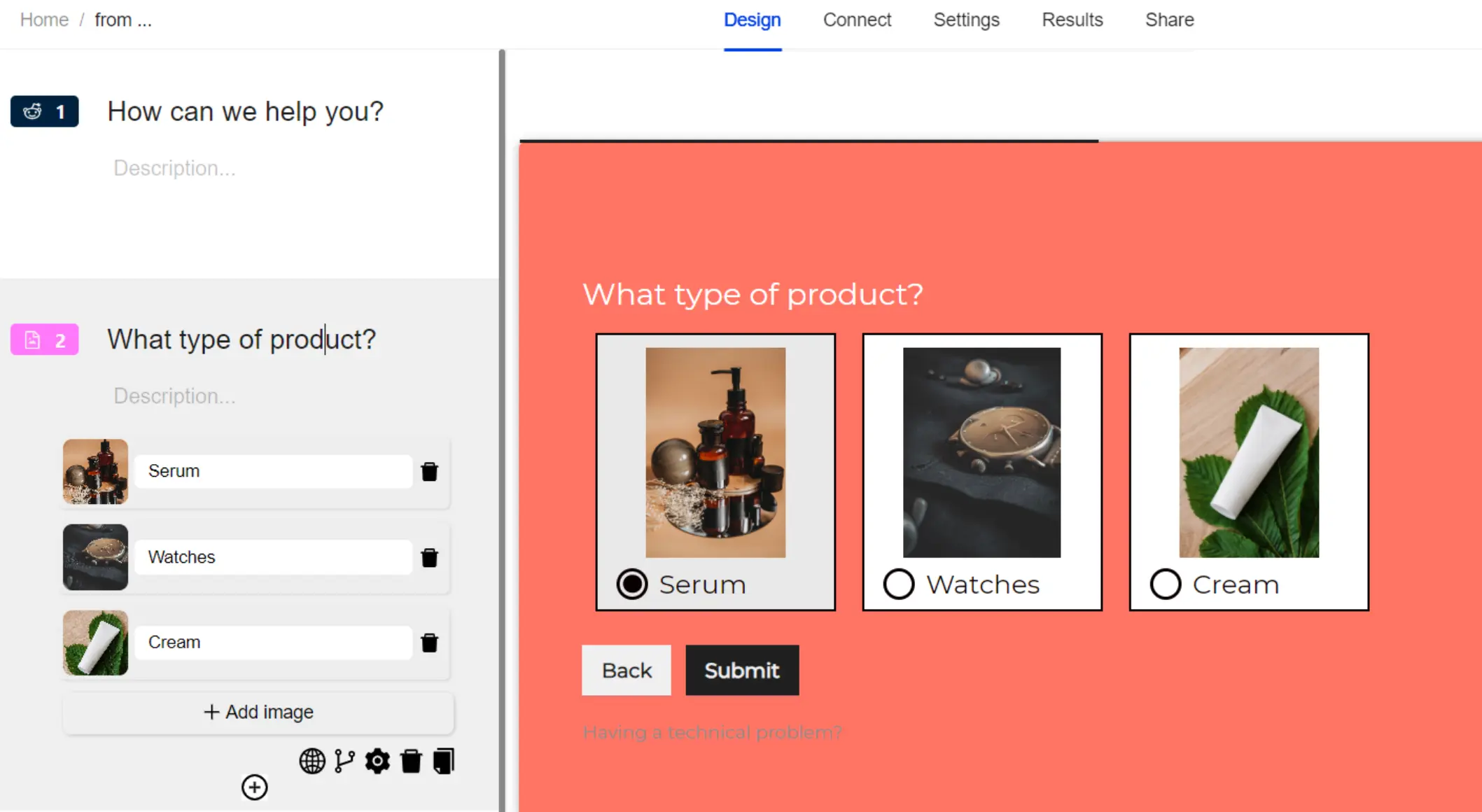
Task: Select the Cream radio button
Action: pyautogui.click(x=1165, y=583)
